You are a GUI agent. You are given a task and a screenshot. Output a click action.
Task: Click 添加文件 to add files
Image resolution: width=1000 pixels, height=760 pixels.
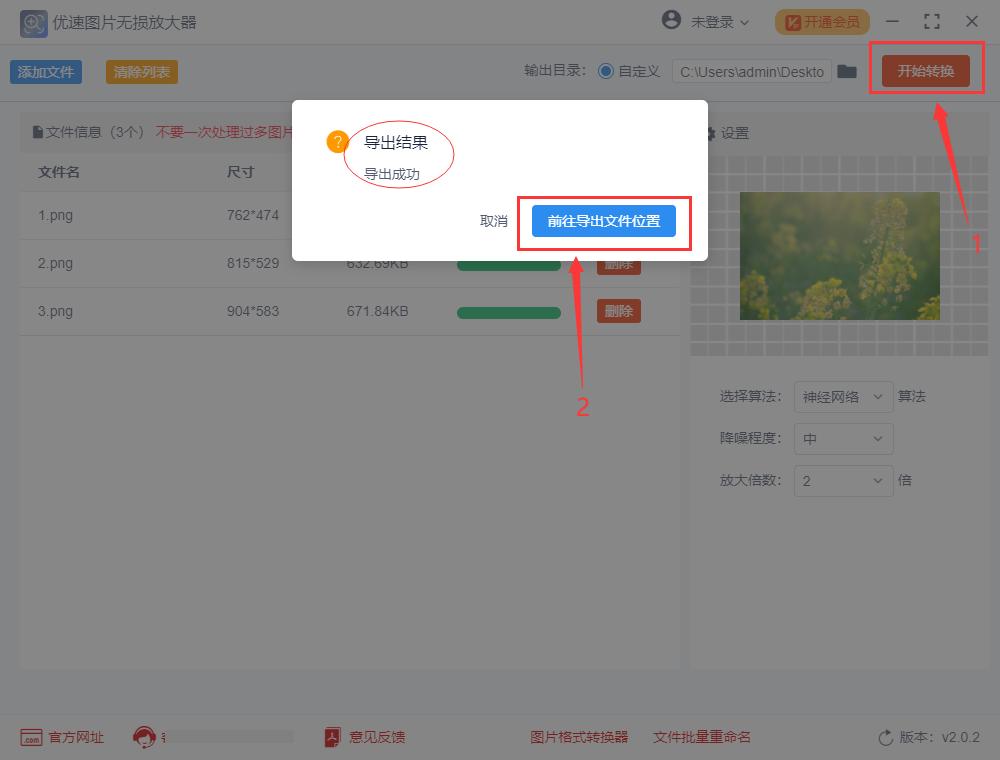(45, 71)
